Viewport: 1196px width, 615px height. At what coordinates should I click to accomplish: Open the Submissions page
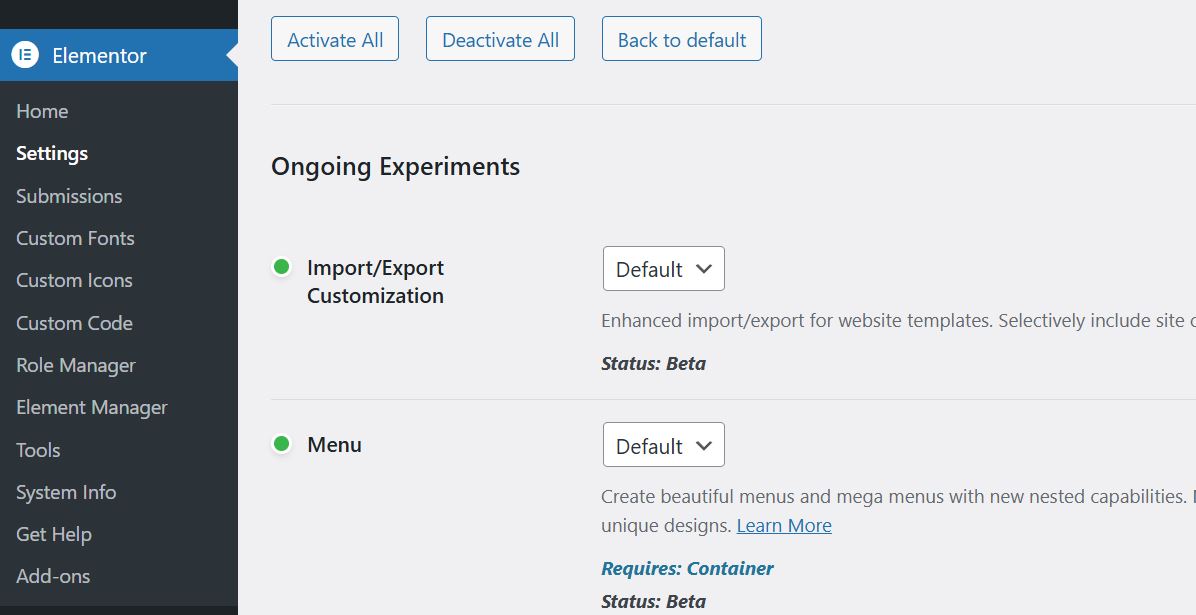[x=69, y=196]
